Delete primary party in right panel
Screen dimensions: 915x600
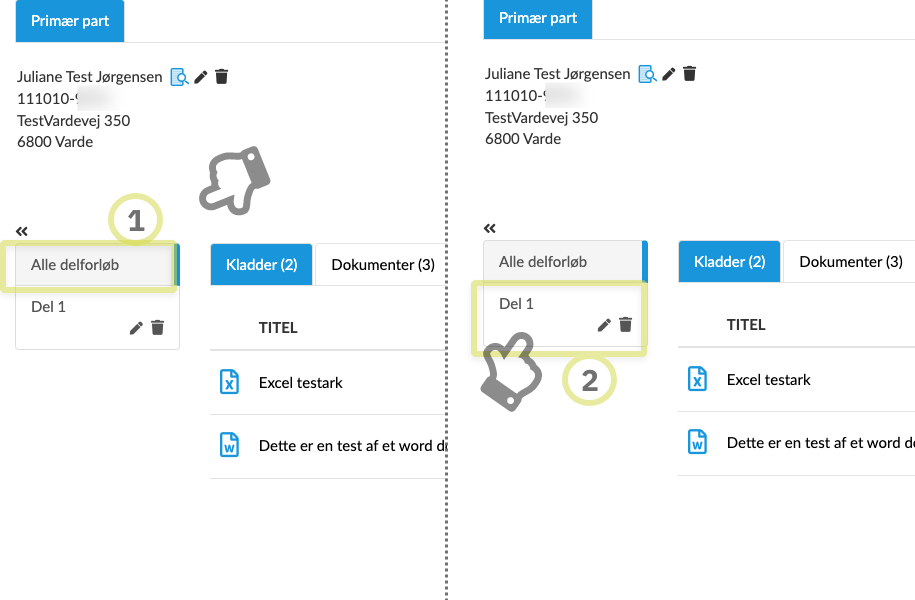[x=690, y=74]
